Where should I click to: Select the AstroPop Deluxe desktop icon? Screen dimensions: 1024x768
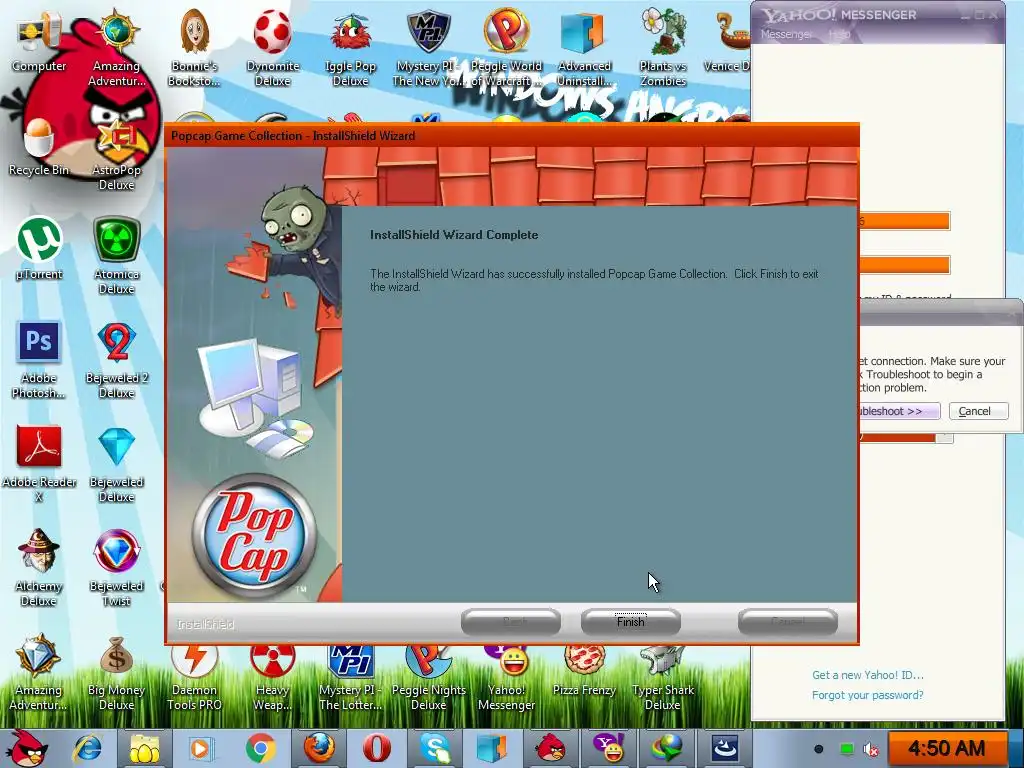(x=116, y=153)
